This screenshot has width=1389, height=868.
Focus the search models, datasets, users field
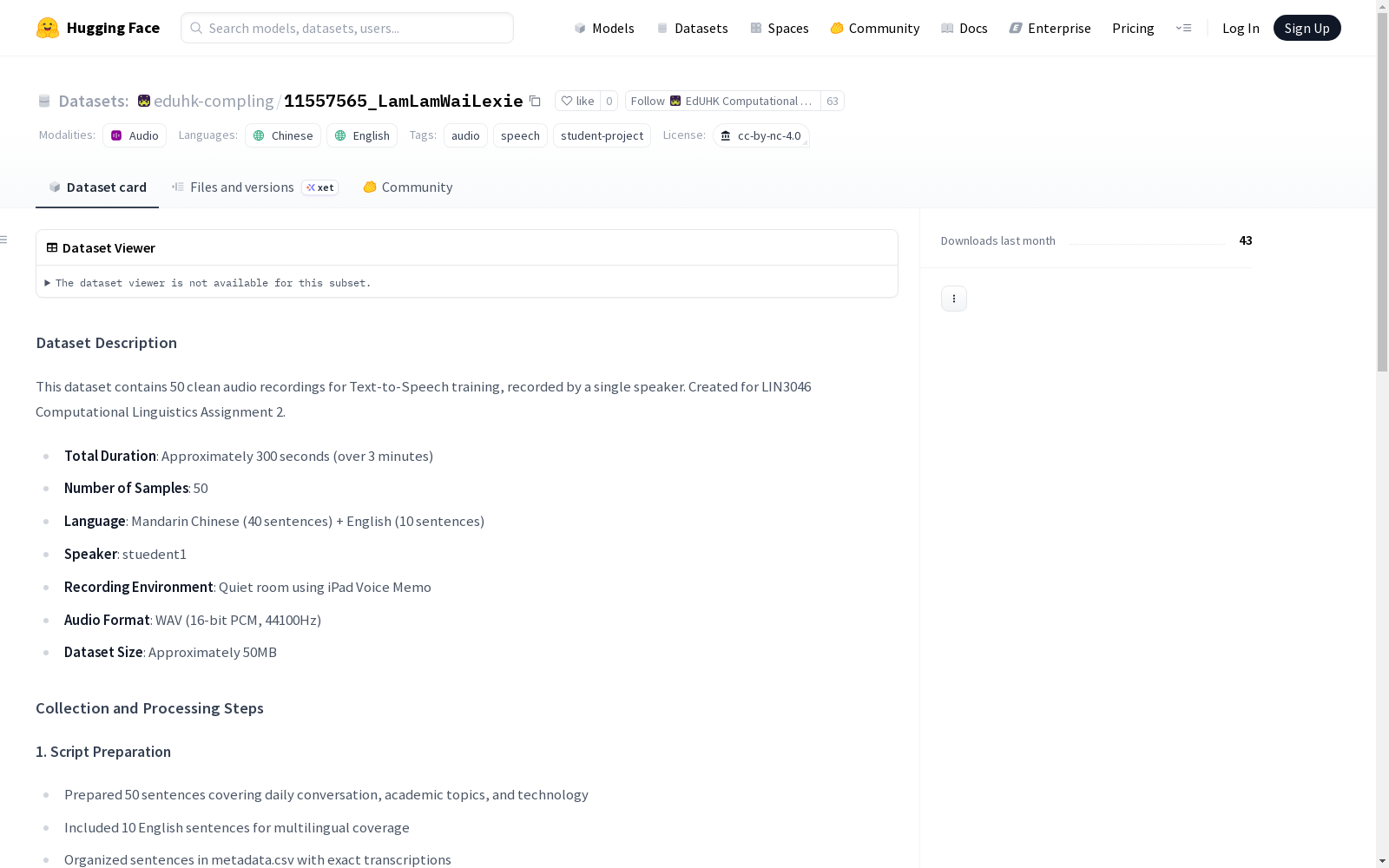coord(347,28)
